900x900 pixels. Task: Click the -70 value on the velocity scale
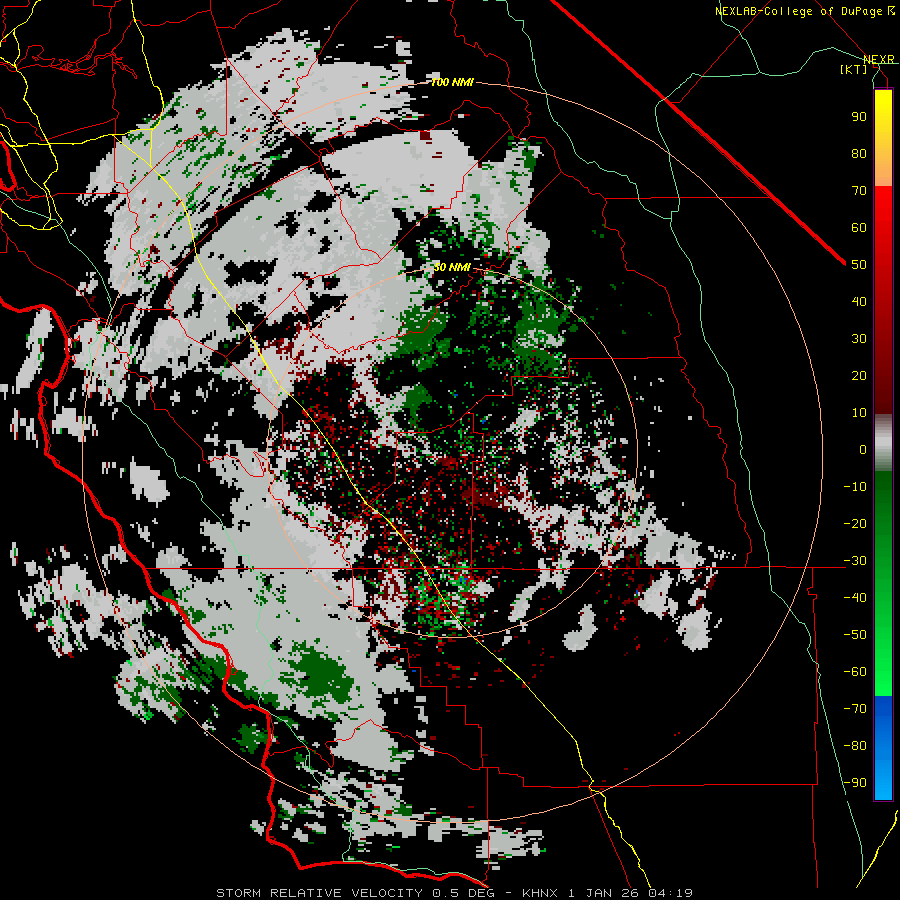(855, 709)
